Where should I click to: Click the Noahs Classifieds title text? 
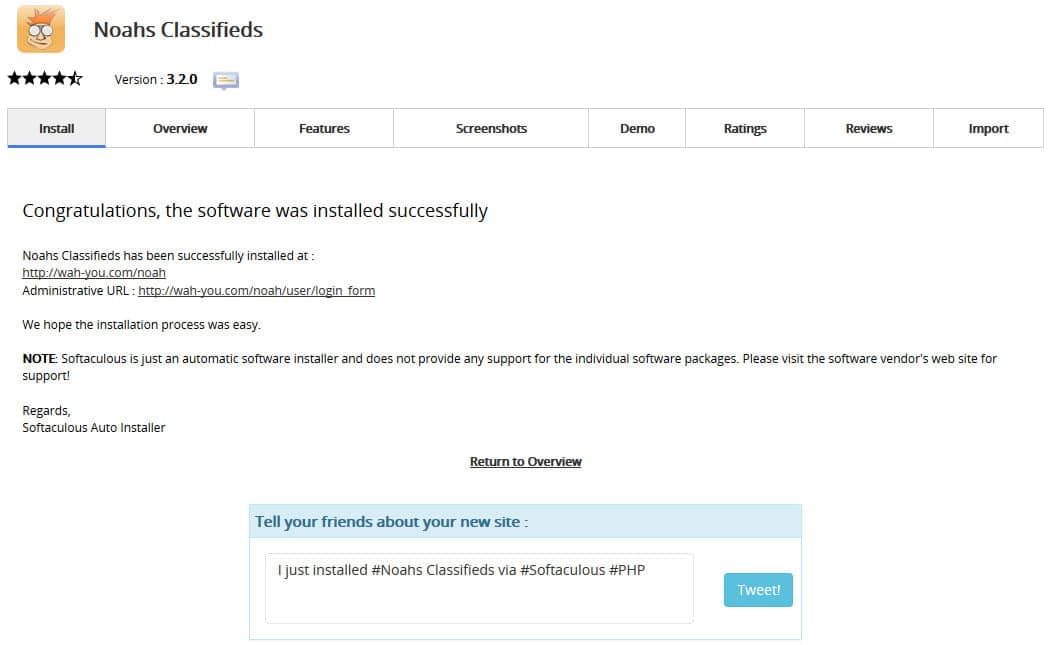pos(178,30)
